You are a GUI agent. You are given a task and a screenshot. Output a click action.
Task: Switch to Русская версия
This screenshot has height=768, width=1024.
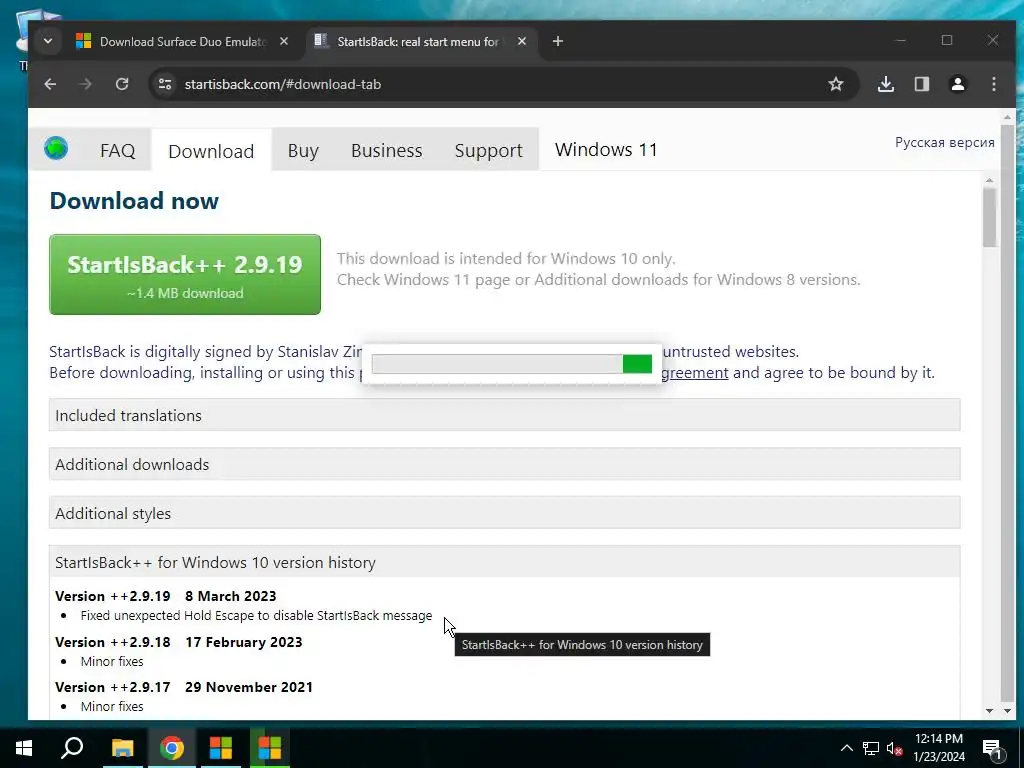tap(944, 142)
